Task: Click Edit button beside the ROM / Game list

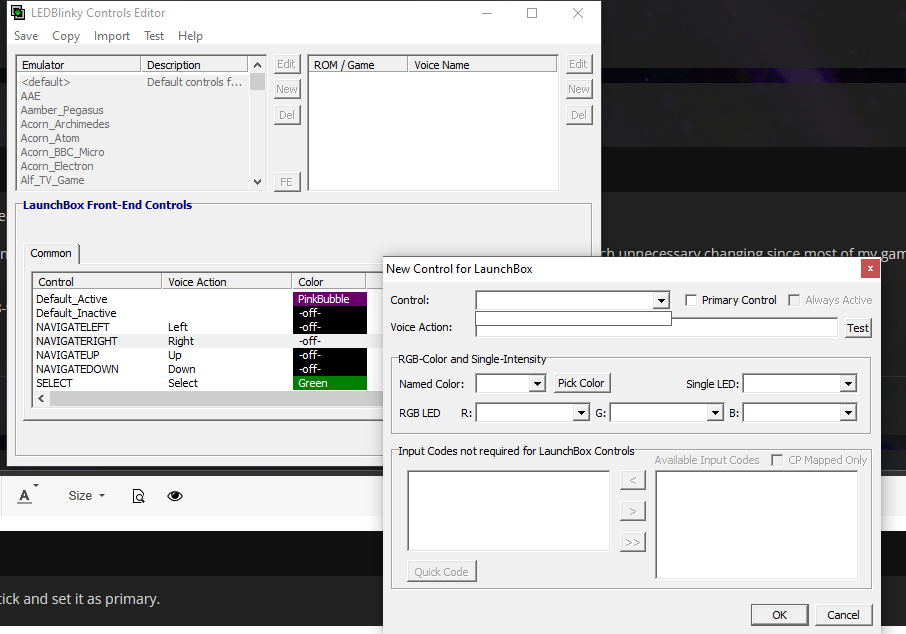Action: click(x=578, y=64)
